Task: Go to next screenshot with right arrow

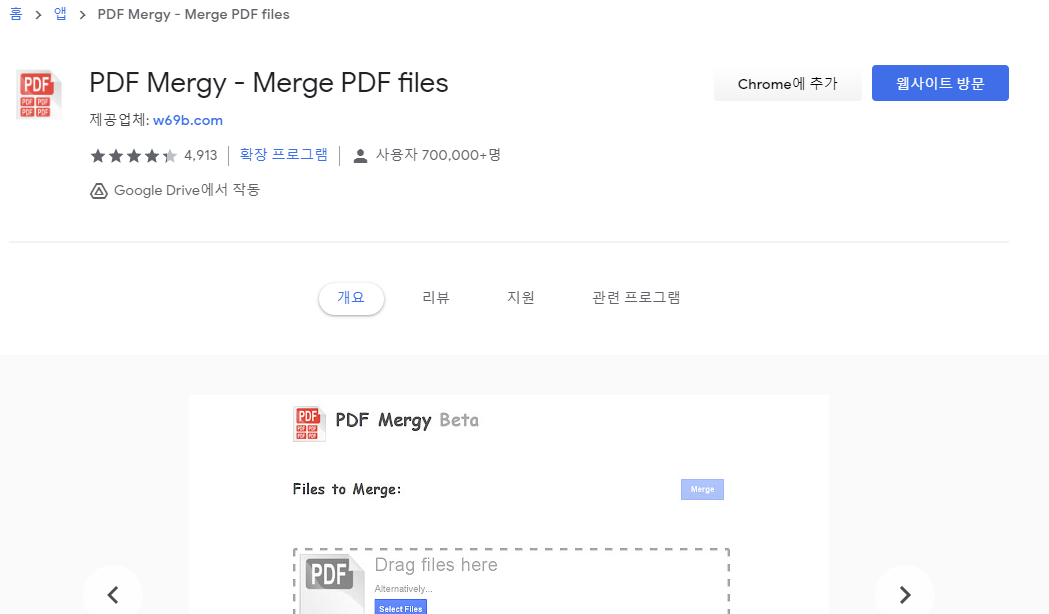Action: pos(904,594)
